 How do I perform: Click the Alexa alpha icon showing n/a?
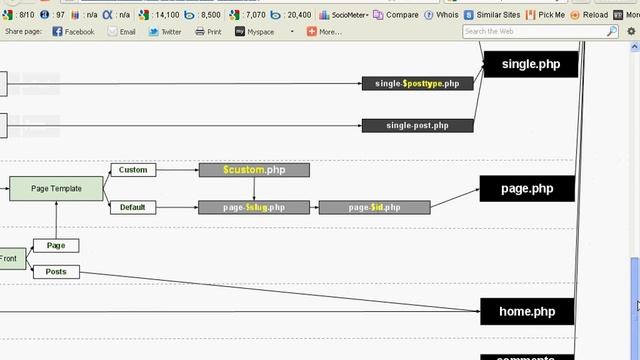pyautogui.click(x=116, y=15)
